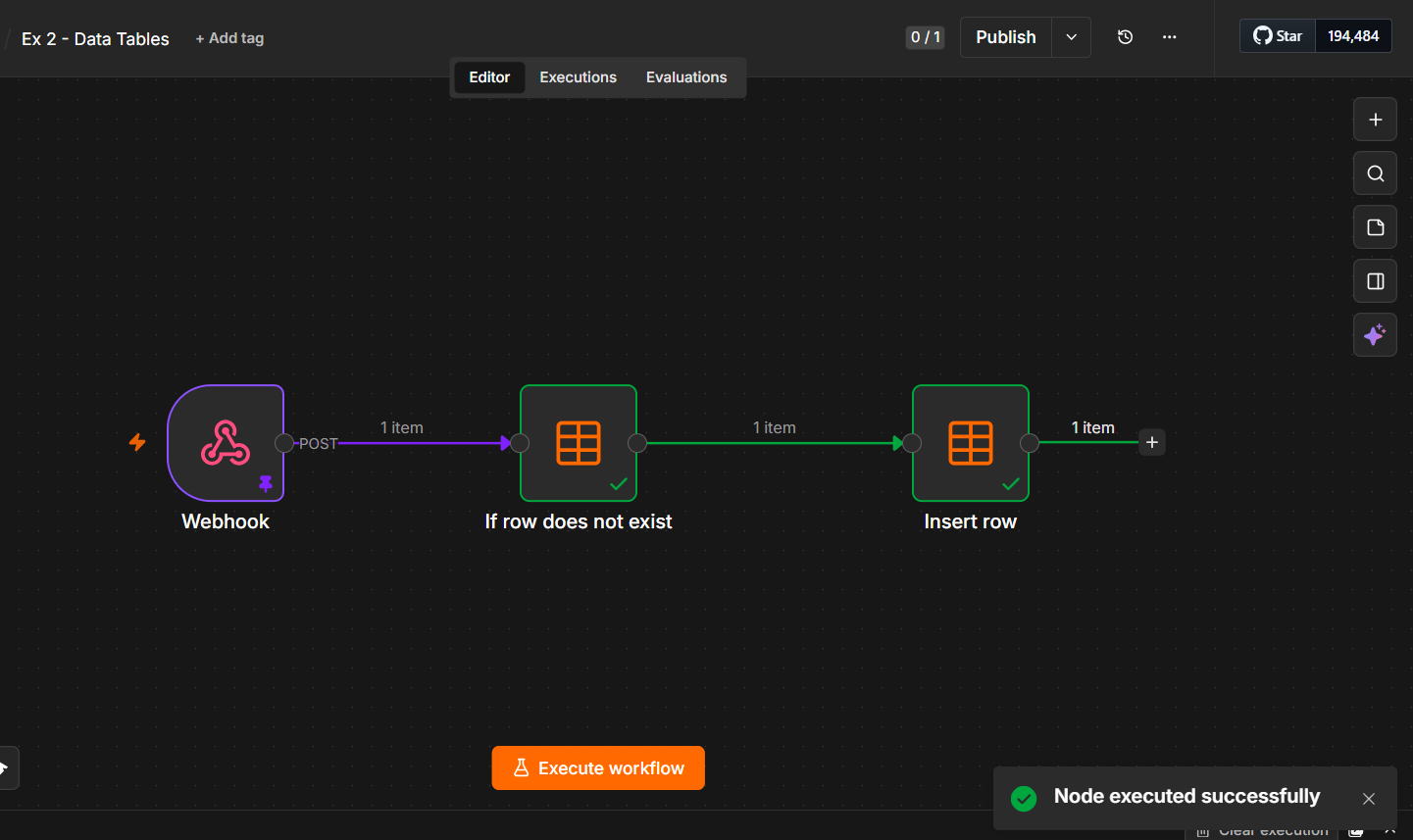Edit the workflow name 'Ex 2 - Data Tables'
1413x840 pixels.
click(x=95, y=39)
